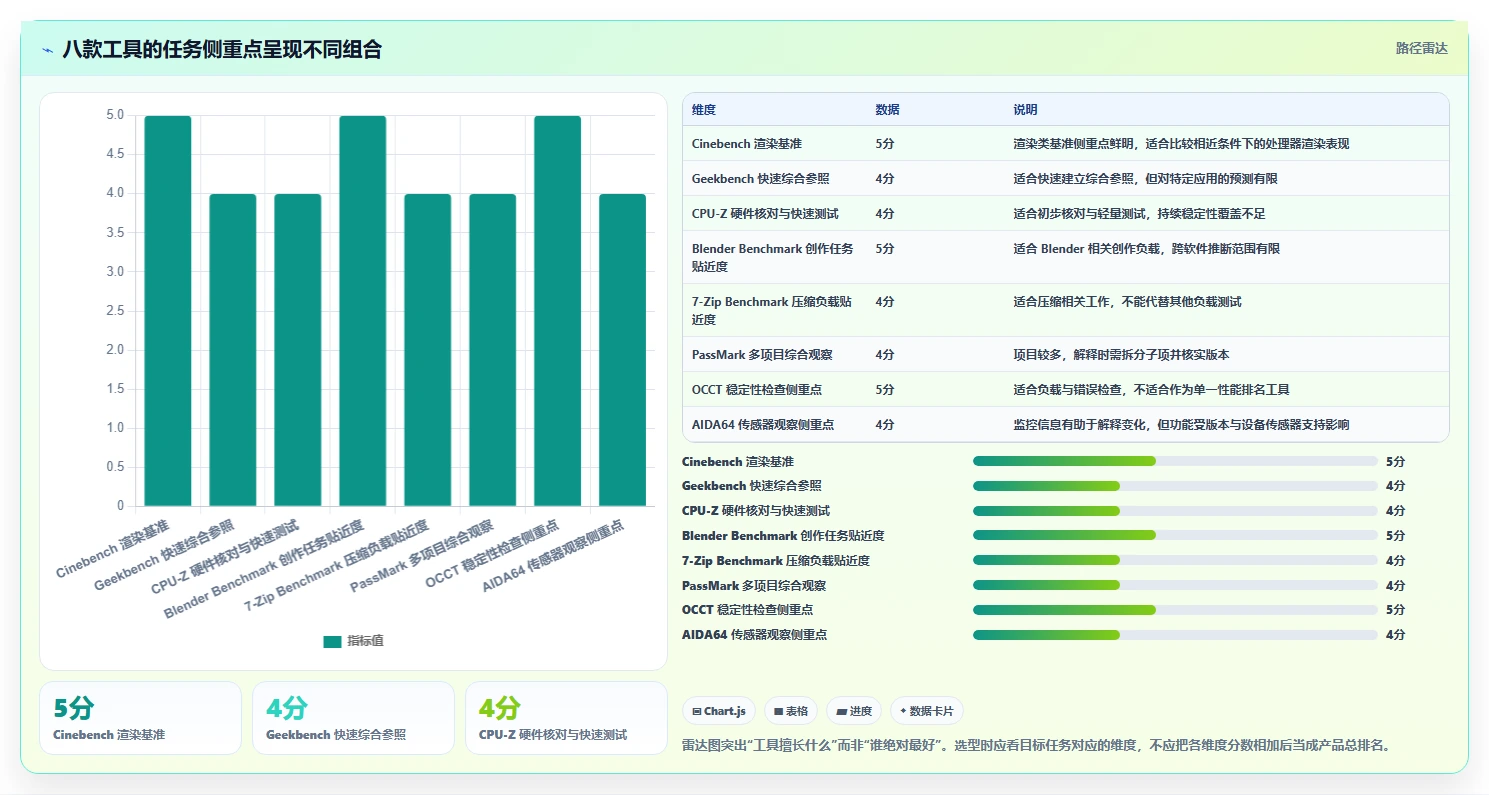Click the Geekbench 快速综合参照 progress bar
This screenshot has width=1489, height=795.
pyautogui.click(x=1175, y=486)
